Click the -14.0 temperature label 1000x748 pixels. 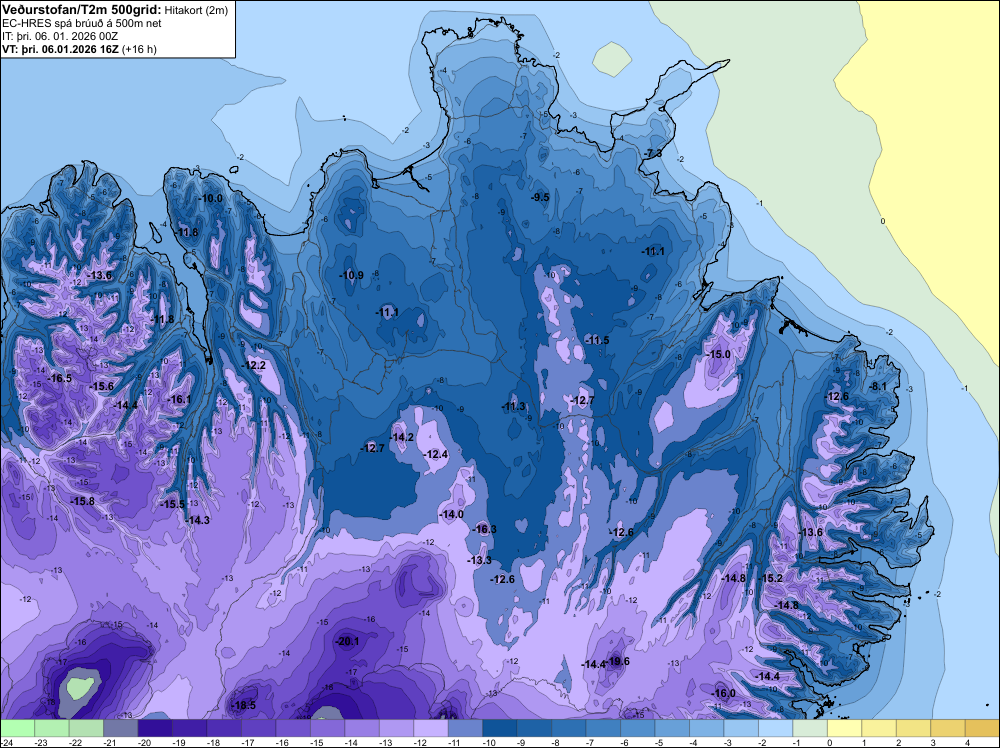pyautogui.click(x=452, y=514)
